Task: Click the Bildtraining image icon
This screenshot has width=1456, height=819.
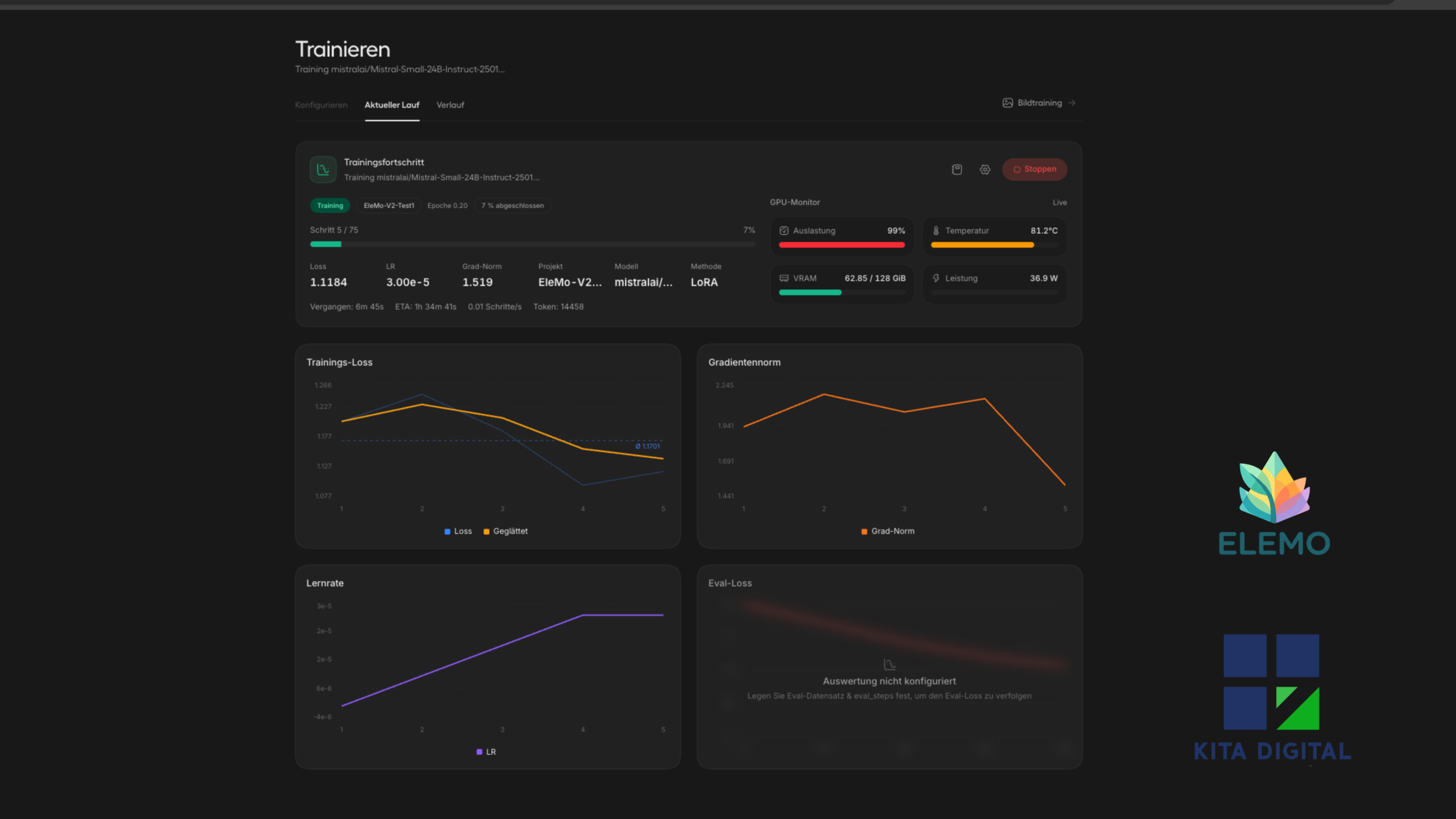Action: point(1007,103)
